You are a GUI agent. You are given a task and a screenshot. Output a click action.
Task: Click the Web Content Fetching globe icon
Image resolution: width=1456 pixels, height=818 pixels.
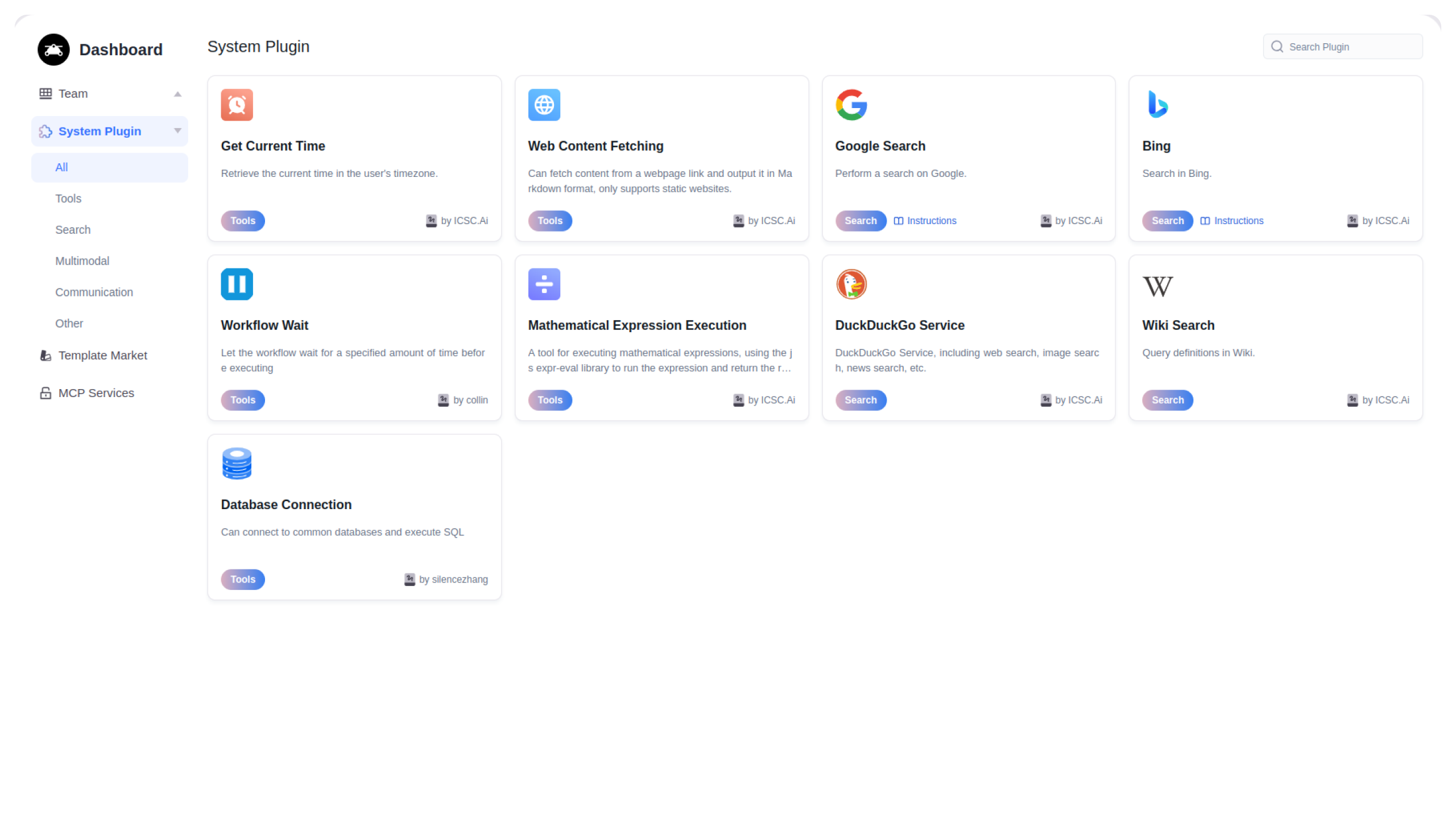pos(544,105)
